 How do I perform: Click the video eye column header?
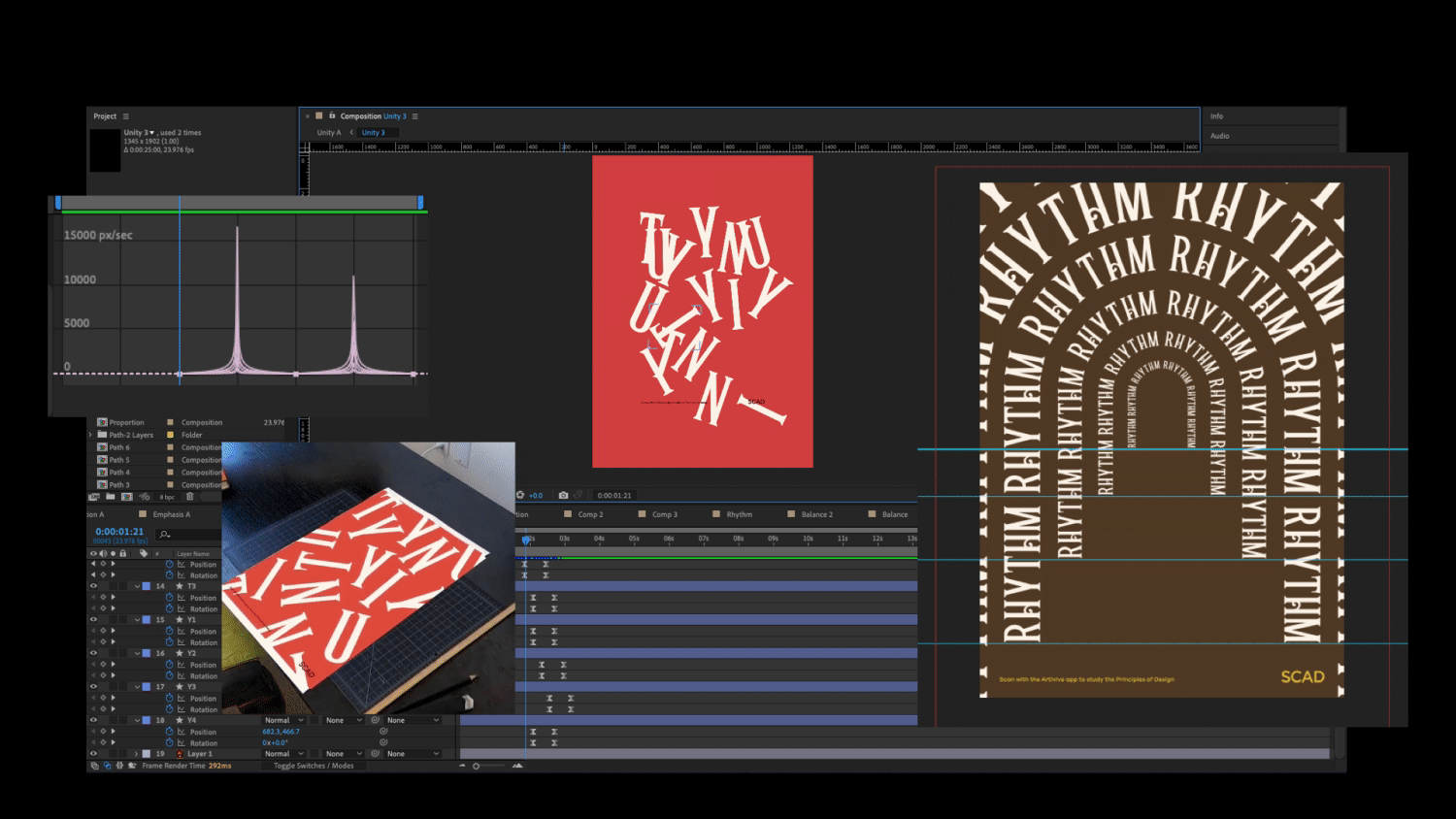click(x=94, y=553)
